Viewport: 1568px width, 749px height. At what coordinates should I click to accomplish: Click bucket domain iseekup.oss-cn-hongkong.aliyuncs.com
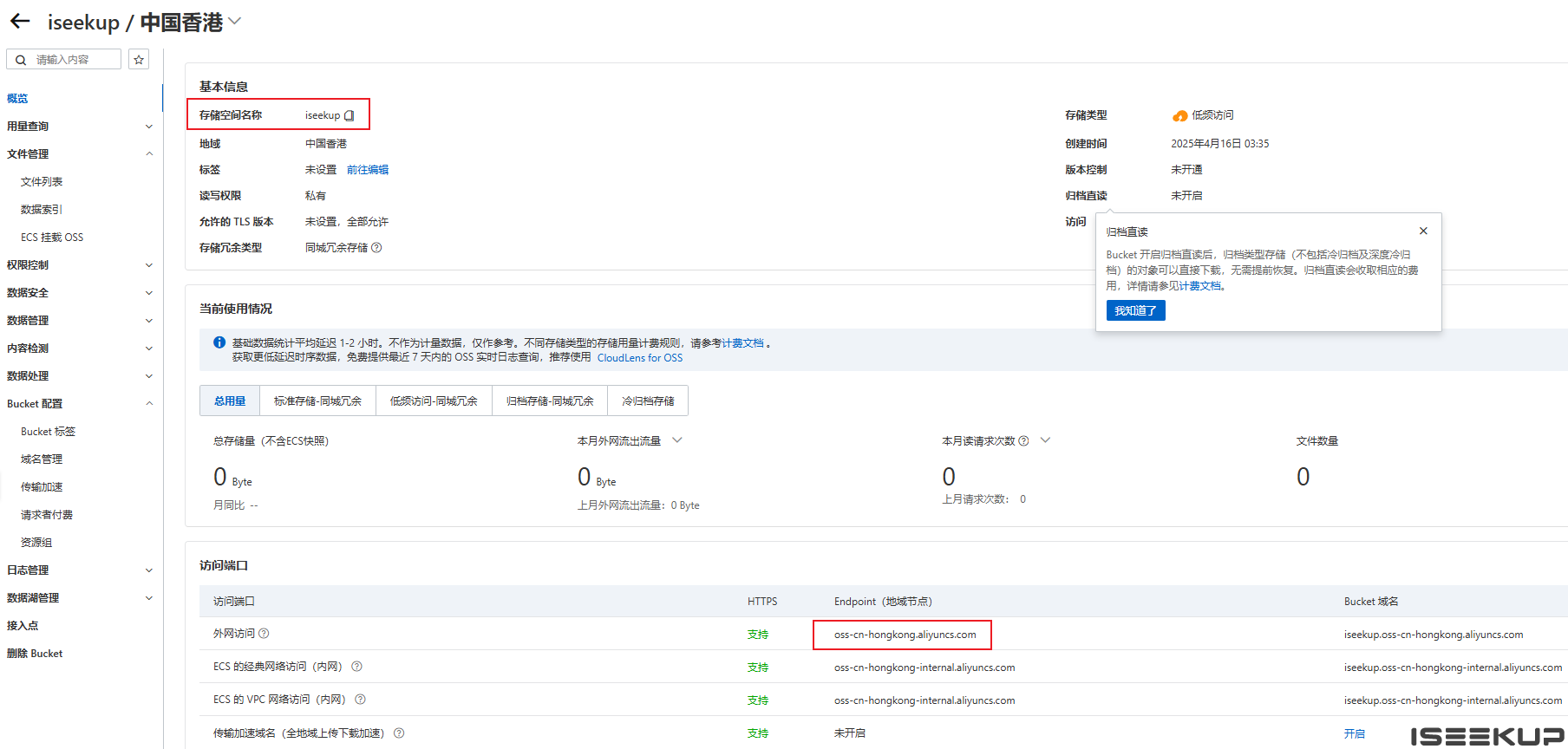[1434, 635]
